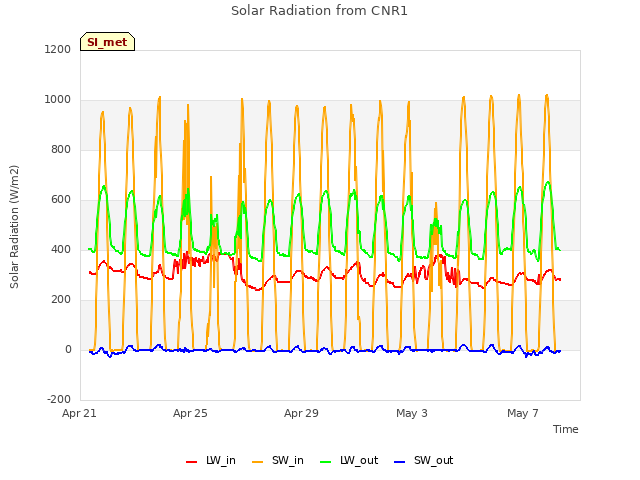Click the May 3 x-axis label
This screenshot has width=640, height=480.
(412, 413)
